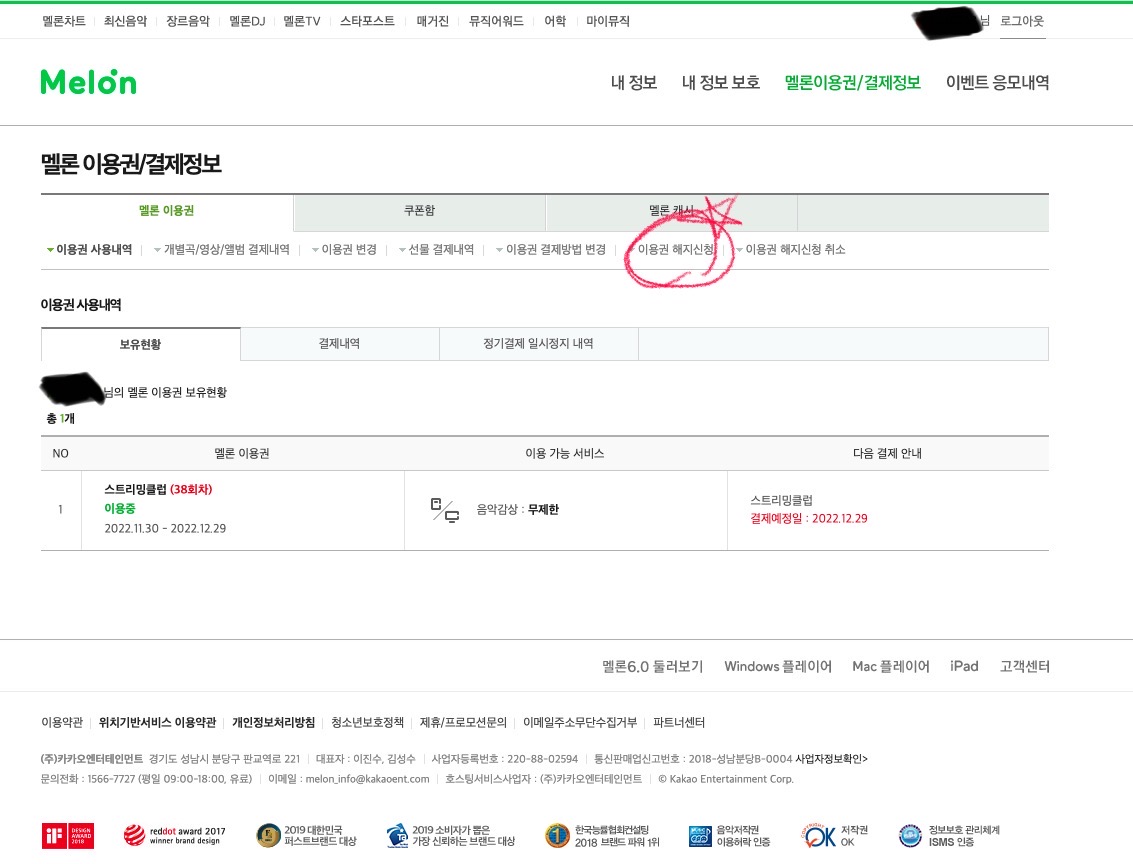The height and width of the screenshot is (864, 1133).
Task: Open 매거진 in the top menu
Action: click(x=432, y=21)
